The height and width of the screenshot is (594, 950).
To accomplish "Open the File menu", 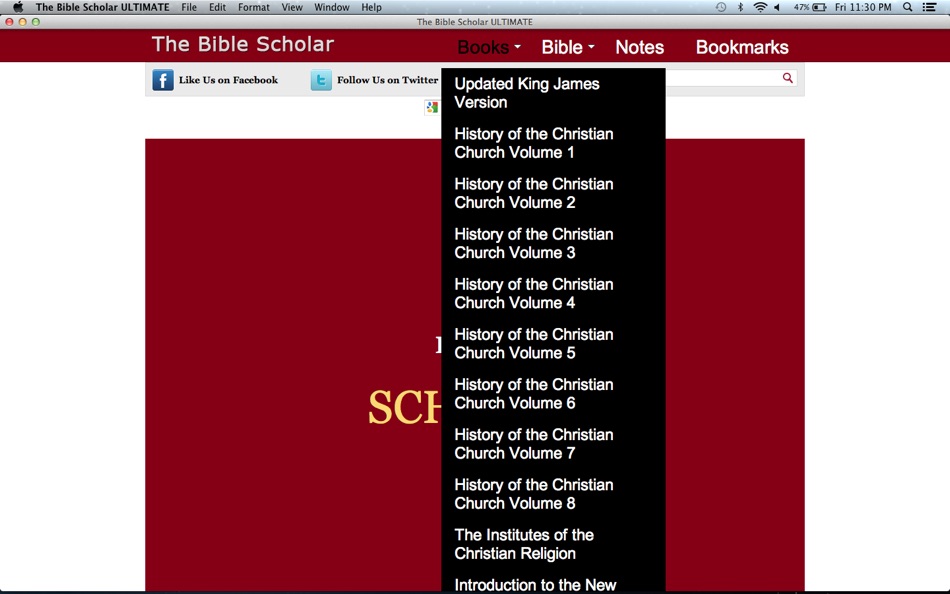I will point(189,7).
